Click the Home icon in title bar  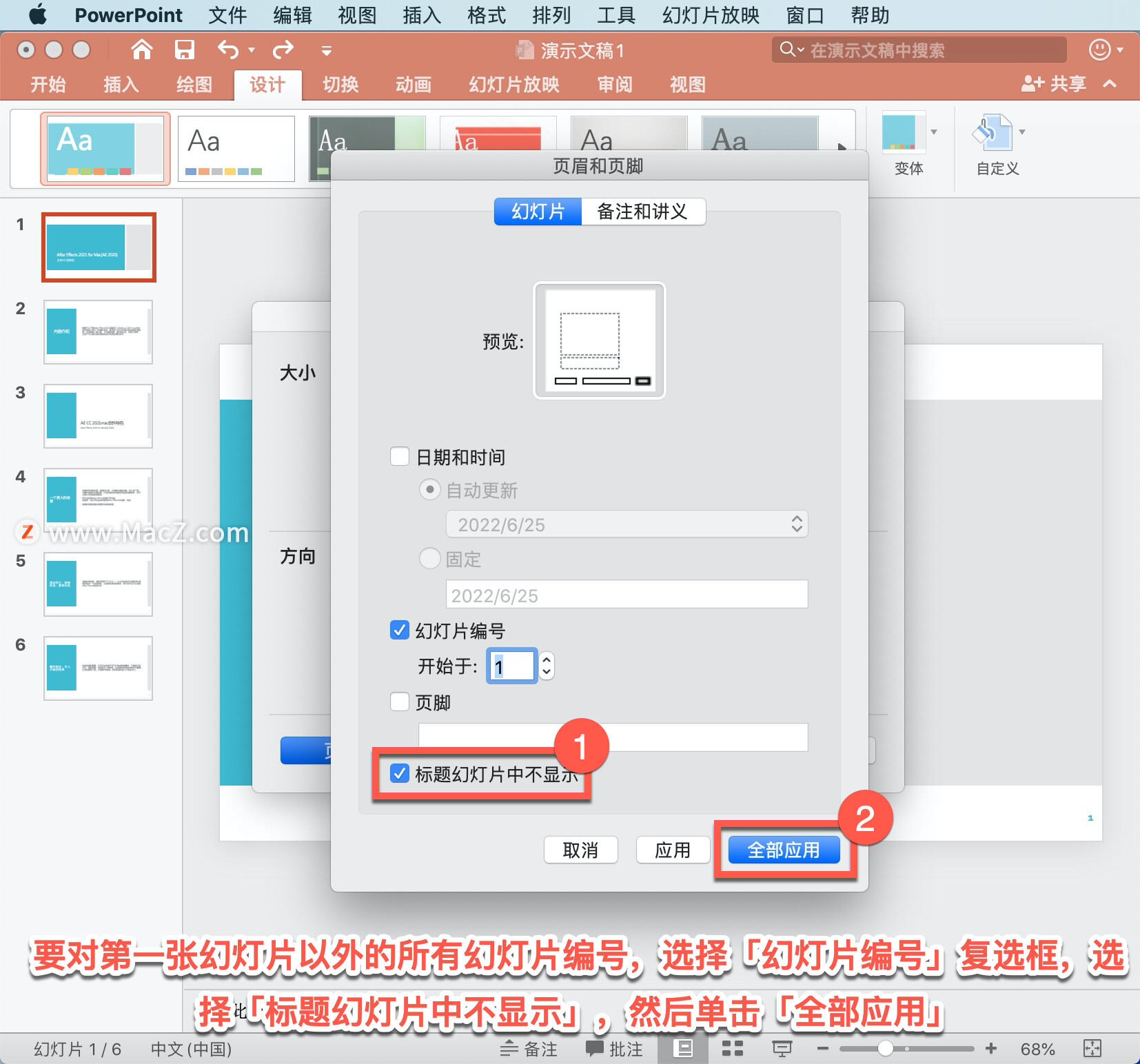pos(142,50)
